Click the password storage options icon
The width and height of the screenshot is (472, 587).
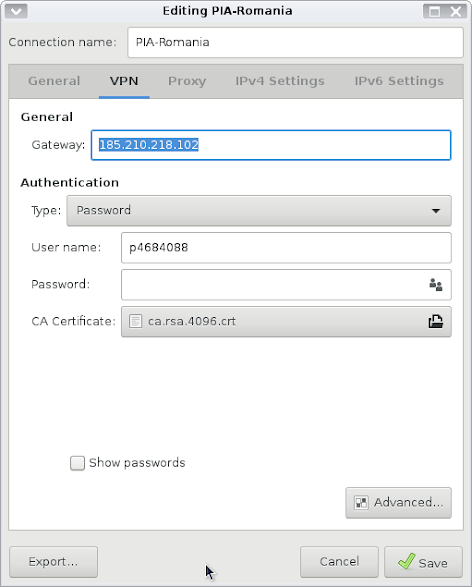tap(436, 285)
